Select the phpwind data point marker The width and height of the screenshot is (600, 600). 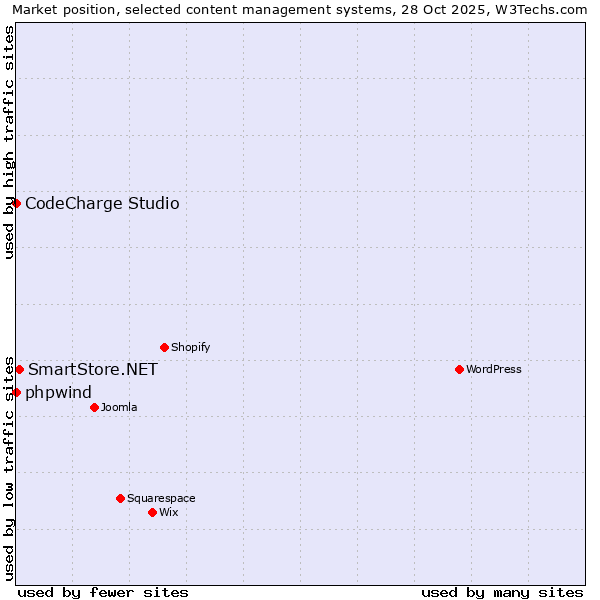16,392
